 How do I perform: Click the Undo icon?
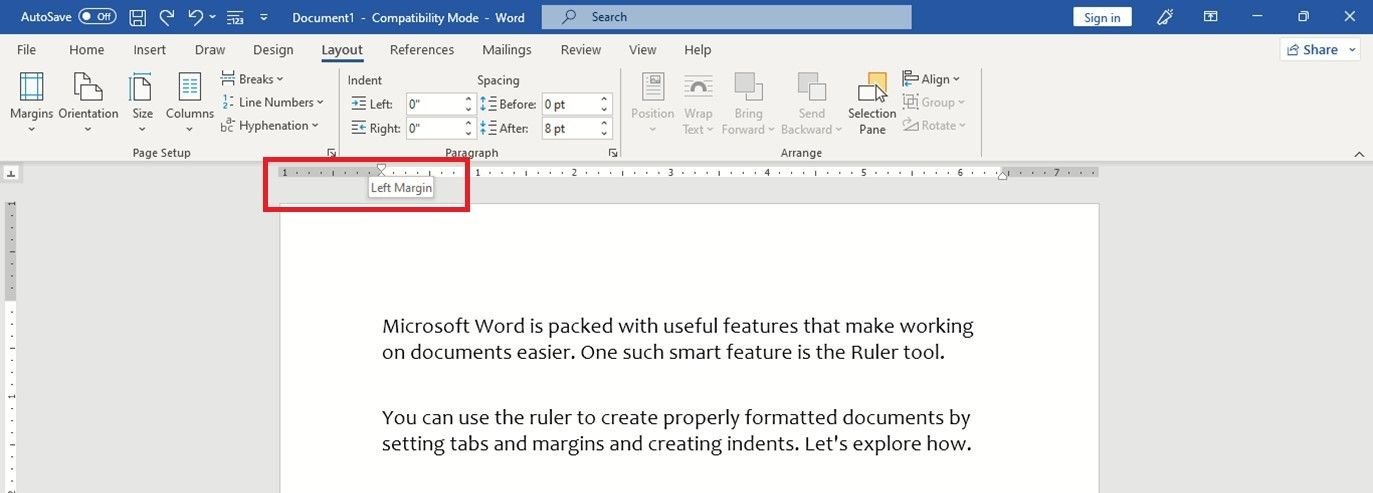(196, 17)
